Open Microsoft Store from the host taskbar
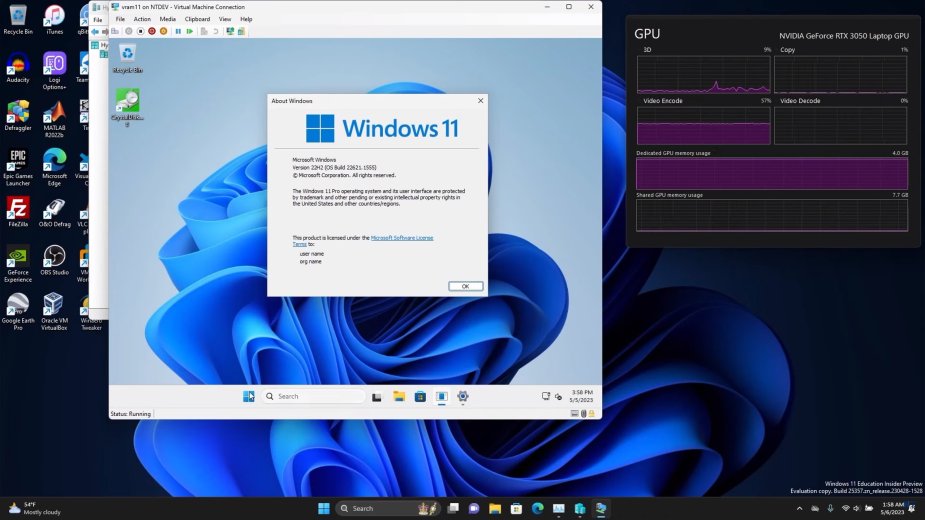Viewport: 925px width, 520px height. pos(516,508)
